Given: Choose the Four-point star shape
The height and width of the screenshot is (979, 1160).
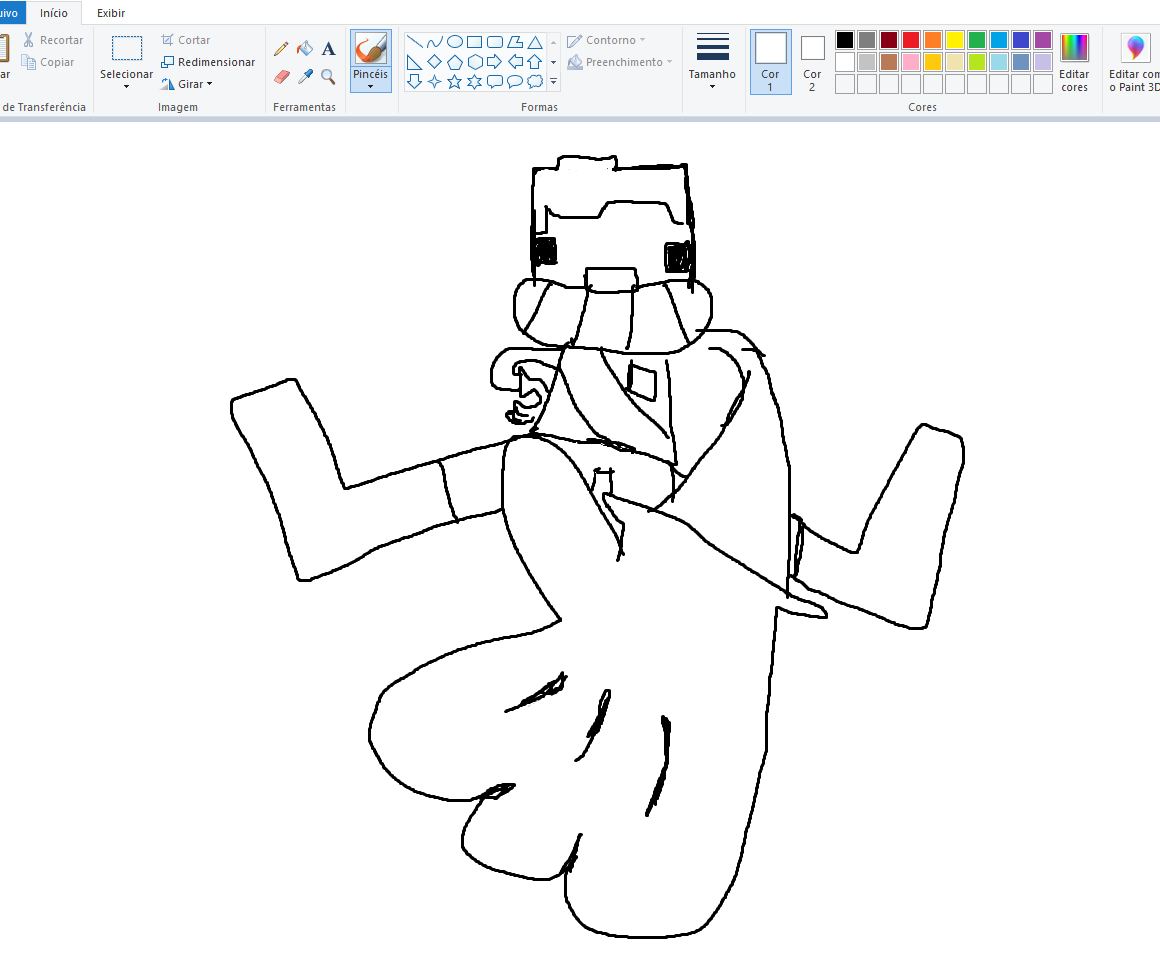Looking at the screenshot, I should (x=435, y=81).
